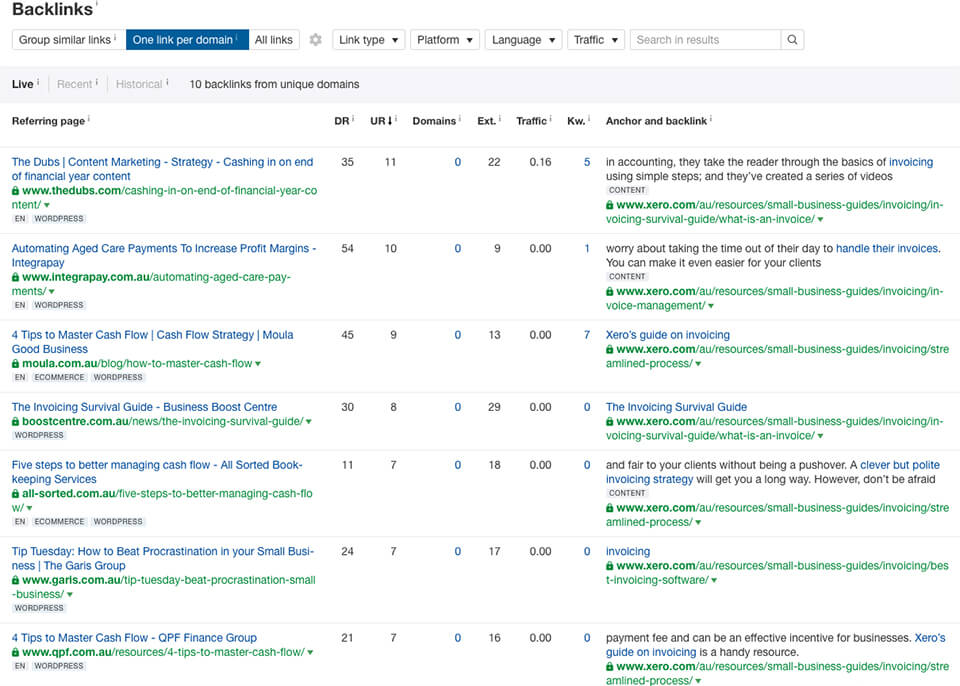
Task: Open Automating Aged Care Payments link
Action: click(x=163, y=255)
